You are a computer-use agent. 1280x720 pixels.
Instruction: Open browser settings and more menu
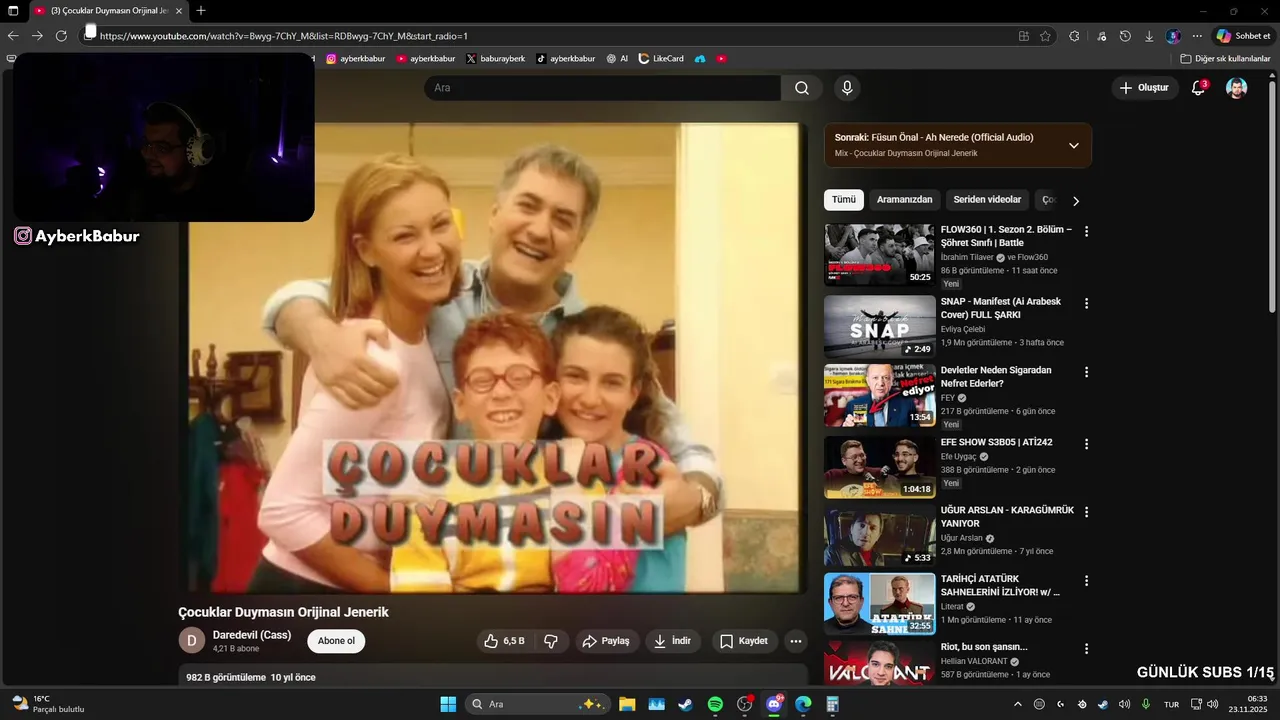pyautogui.click(x=1197, y=36)
